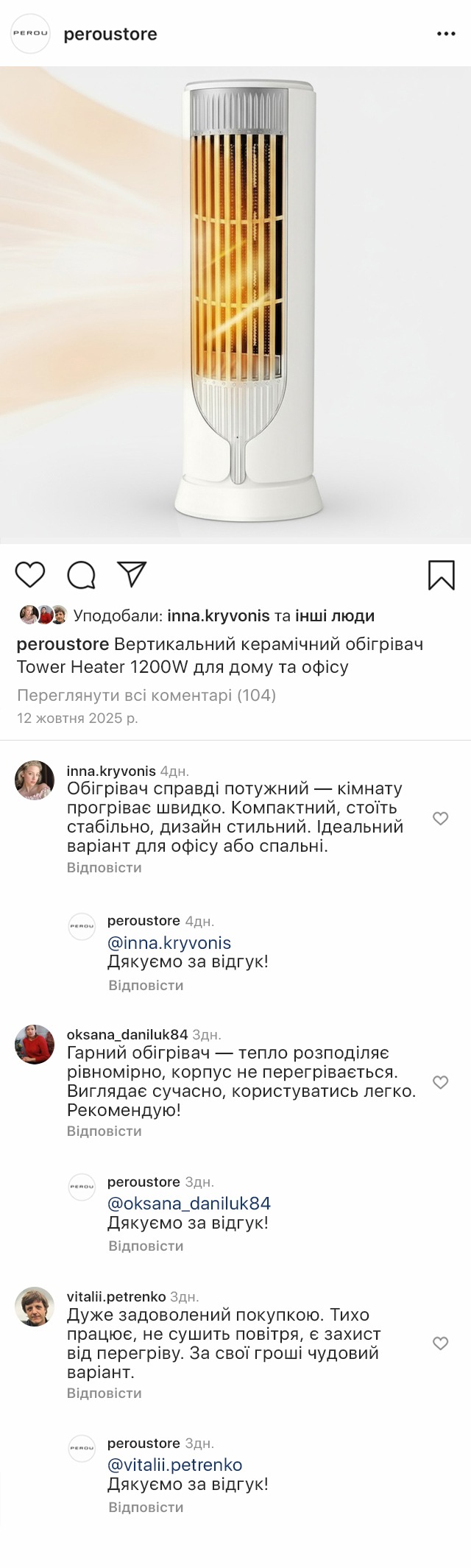Viewport: 471px width, 1568px height.
Task: Open oksana_daniluk84's avatar
Action: [x=35, y=1044]
